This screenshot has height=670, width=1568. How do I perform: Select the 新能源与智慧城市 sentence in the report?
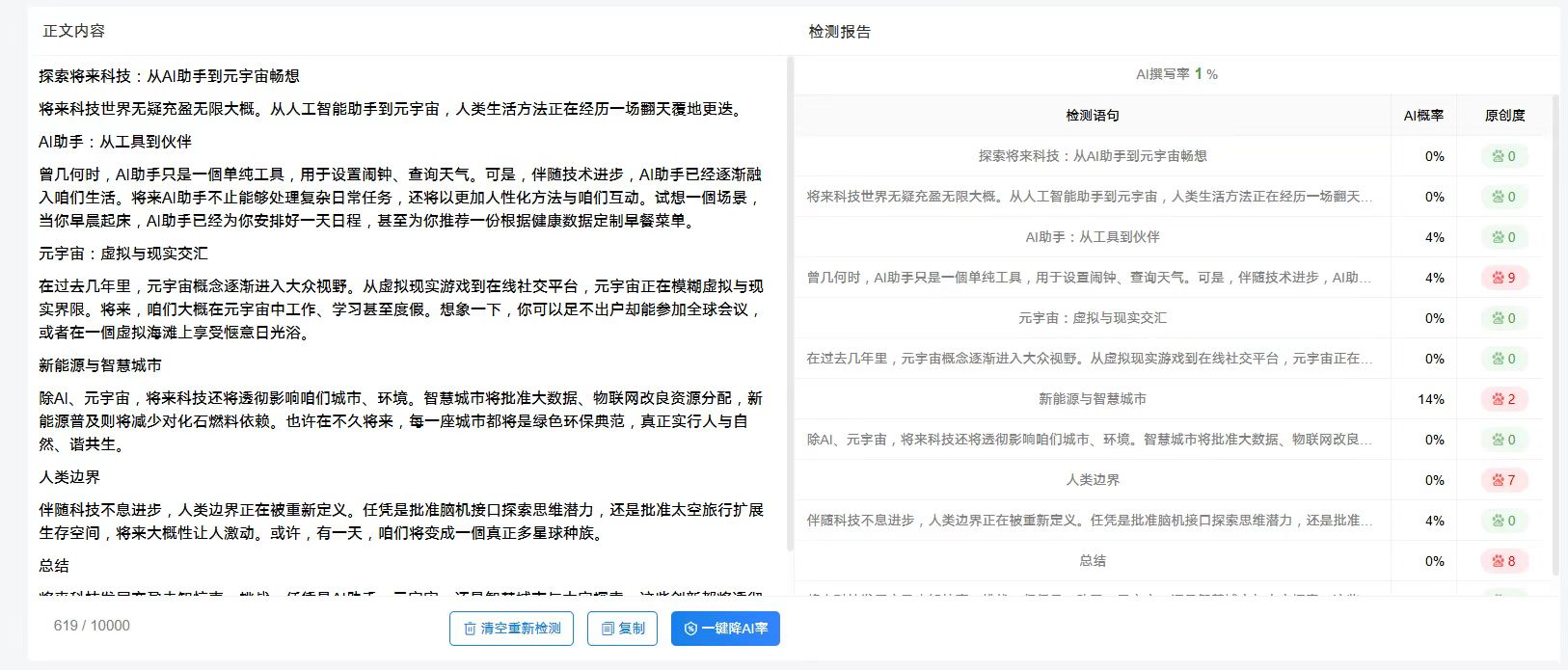(x=1092, y=399)
